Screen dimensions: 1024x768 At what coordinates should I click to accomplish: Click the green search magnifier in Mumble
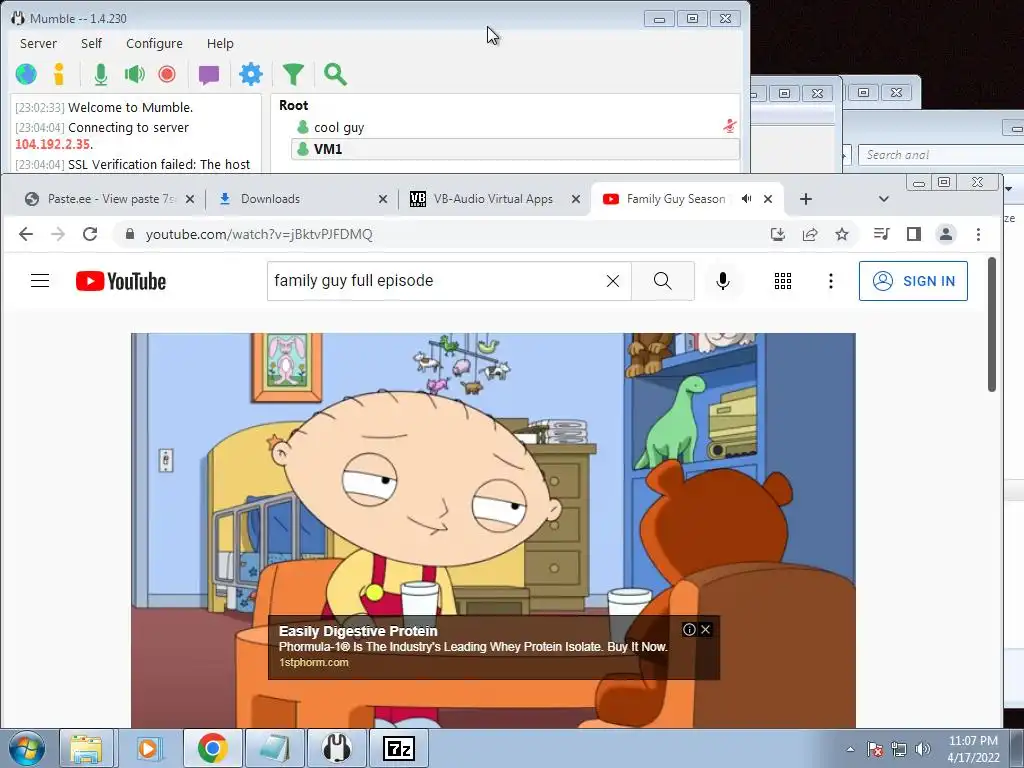click(335, 74)
